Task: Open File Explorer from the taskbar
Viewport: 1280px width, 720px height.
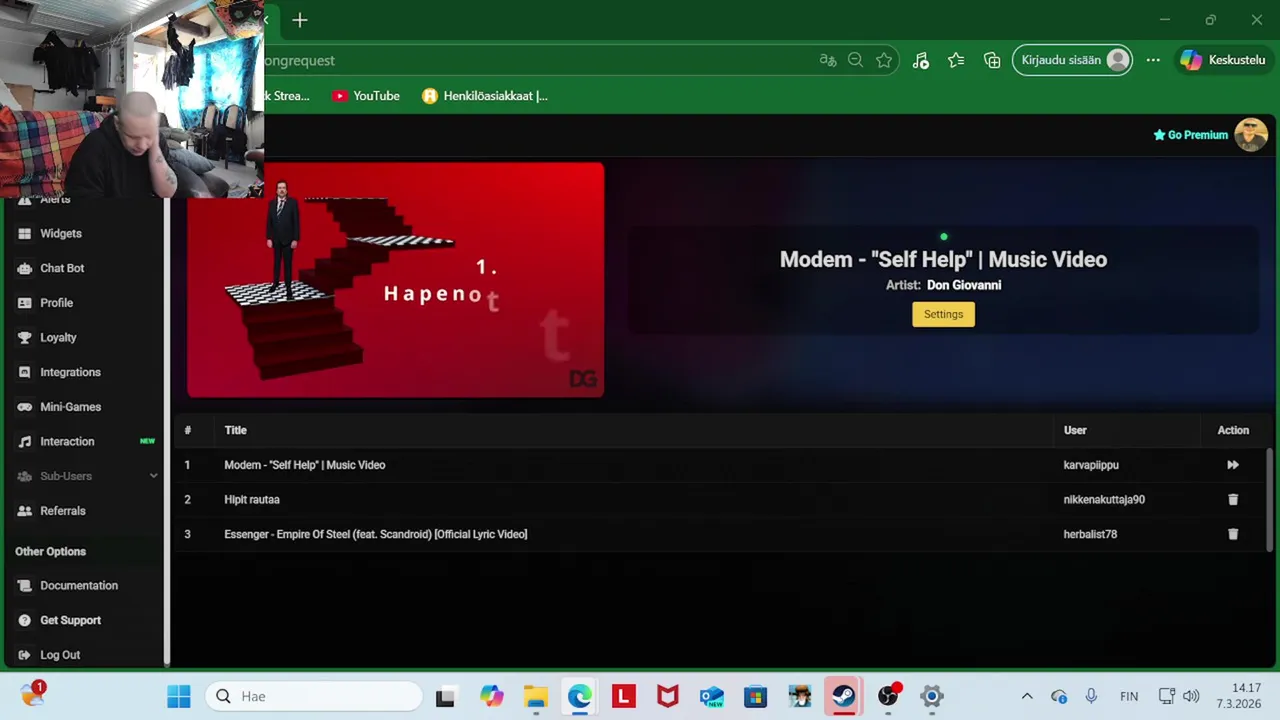Action: [x=536, y=696]
